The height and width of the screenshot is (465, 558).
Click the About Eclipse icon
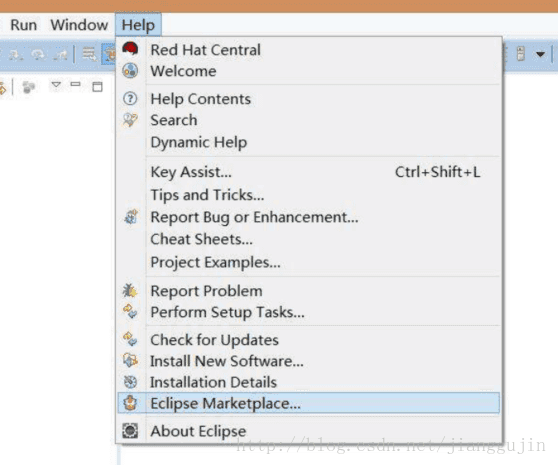tap(130, 430)
